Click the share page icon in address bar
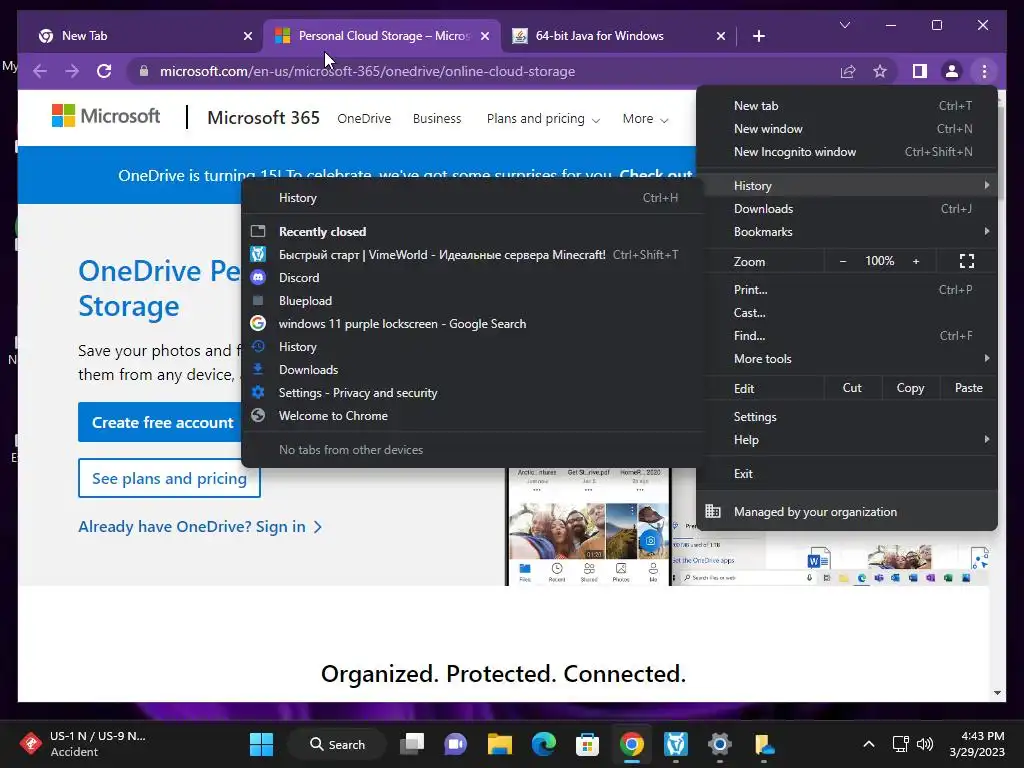 coord(848,71)
